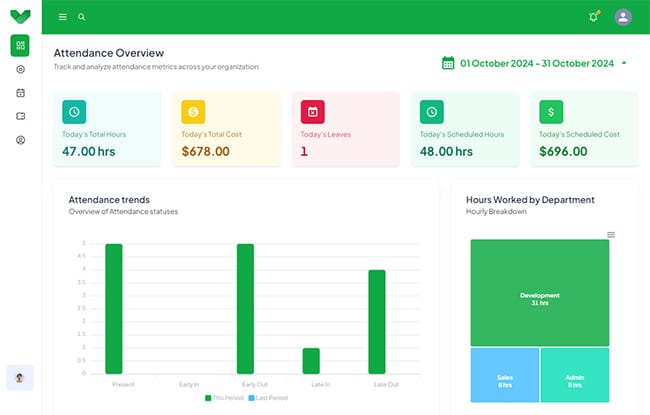
Task: Click the target-shaped icon in sidebar
Action: click(x=20, y=69)
